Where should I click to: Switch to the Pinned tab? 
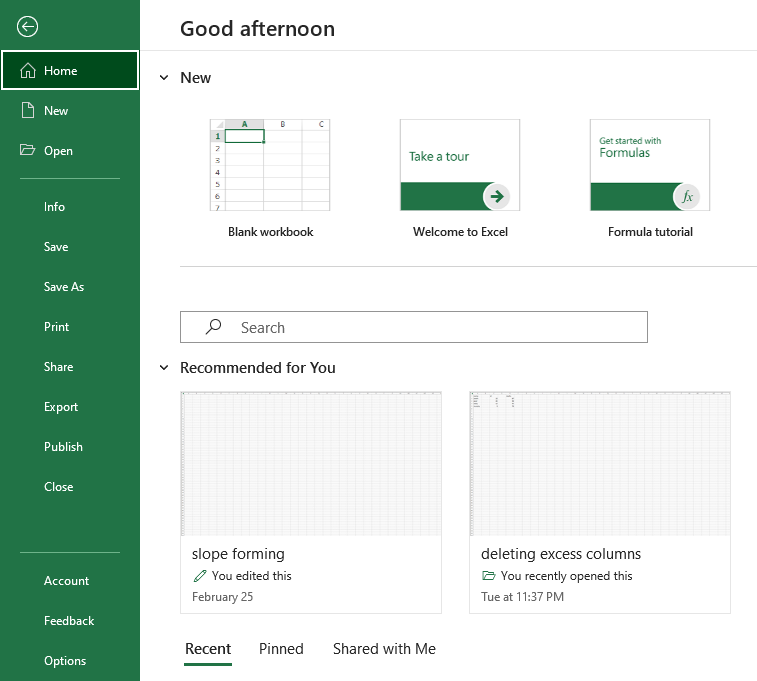pyautogui.click(x=281, y=649)
